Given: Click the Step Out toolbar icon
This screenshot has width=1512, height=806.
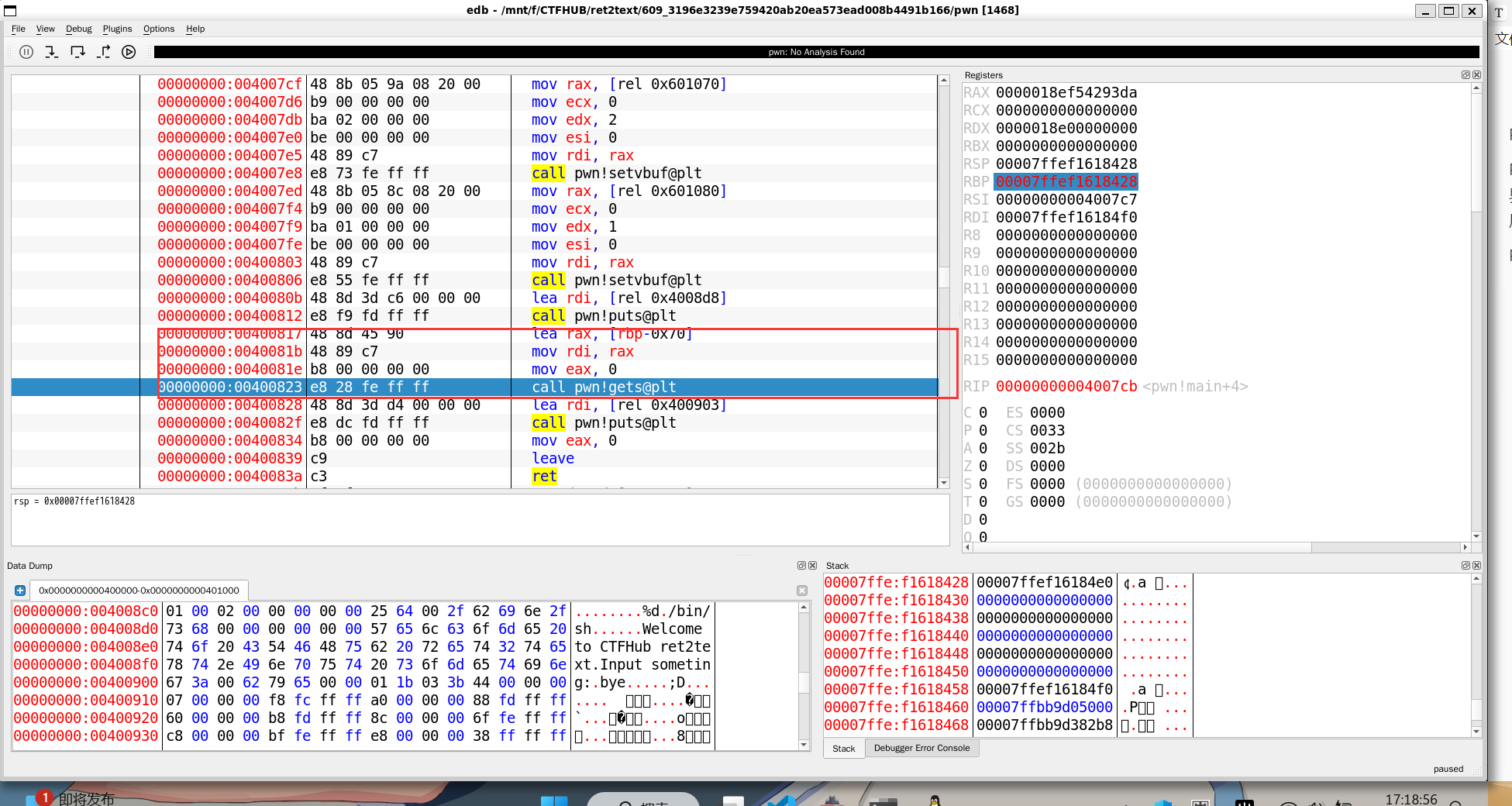Looking at the screenshot, I should pos(103,52).
